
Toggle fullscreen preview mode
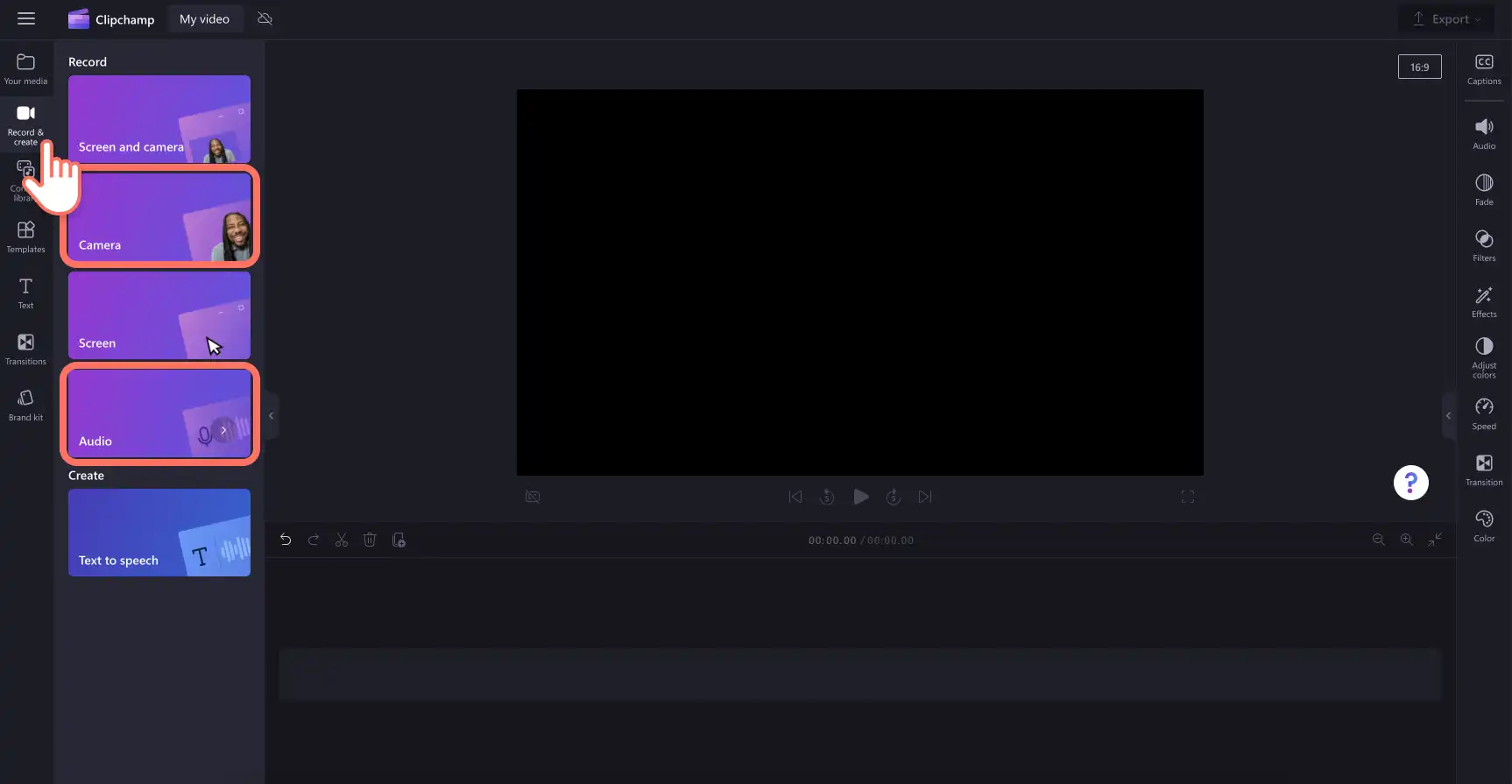pos(1188,497)
